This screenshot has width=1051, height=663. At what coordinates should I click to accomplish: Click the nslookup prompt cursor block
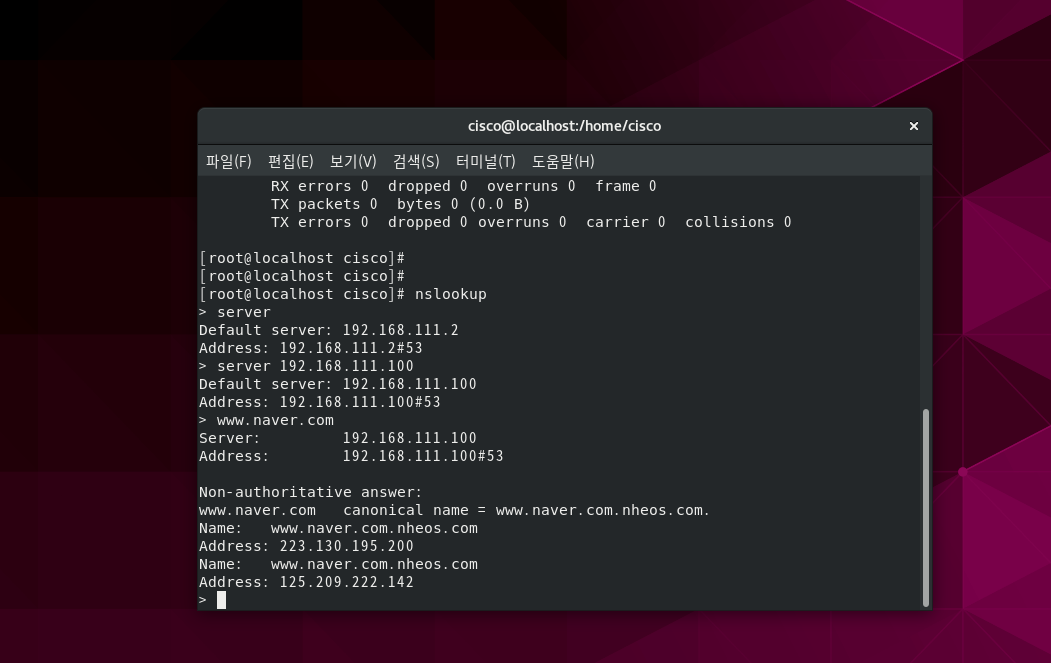coord(221,600)
